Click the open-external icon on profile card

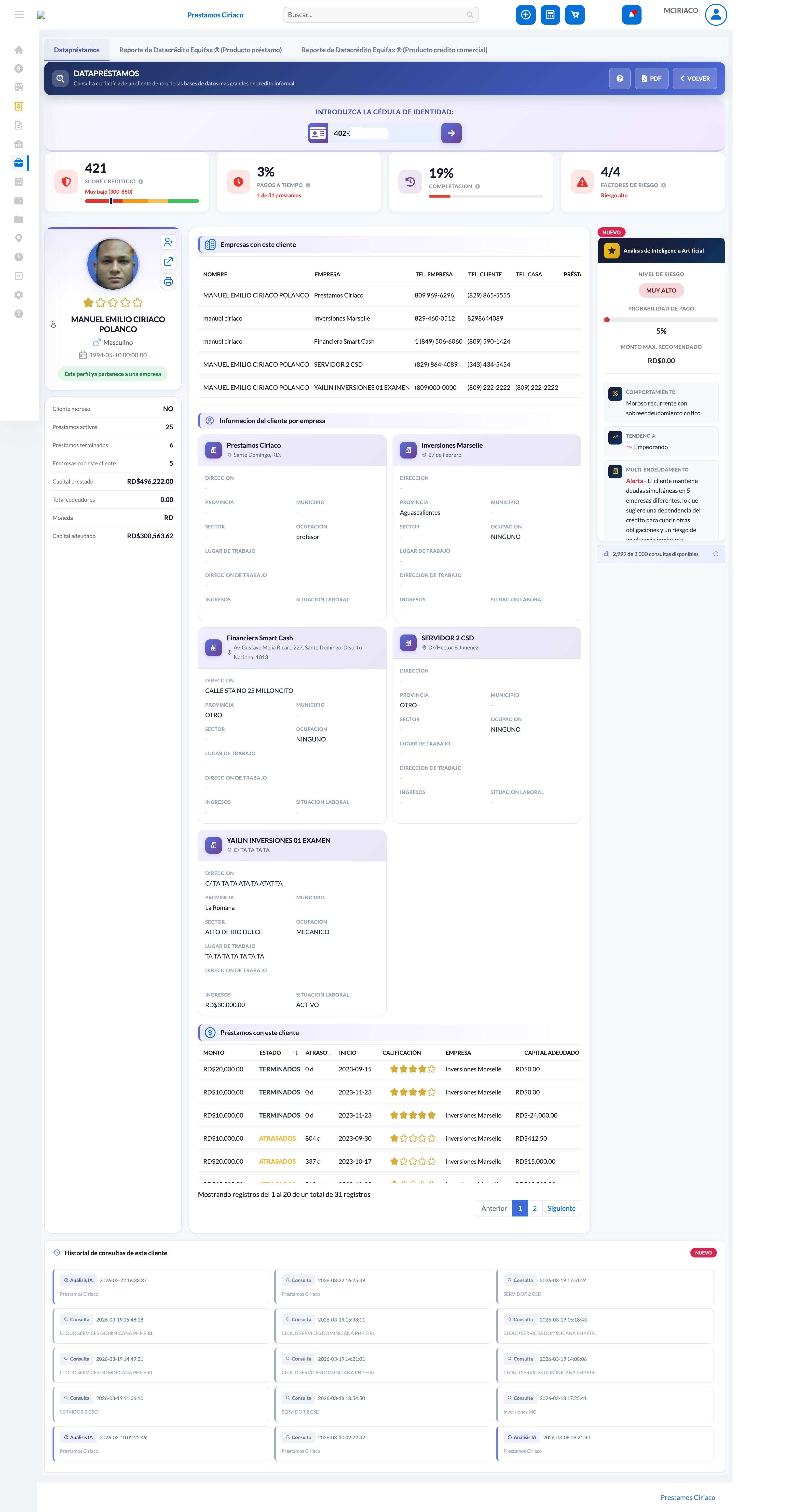(x=168, y=262)
